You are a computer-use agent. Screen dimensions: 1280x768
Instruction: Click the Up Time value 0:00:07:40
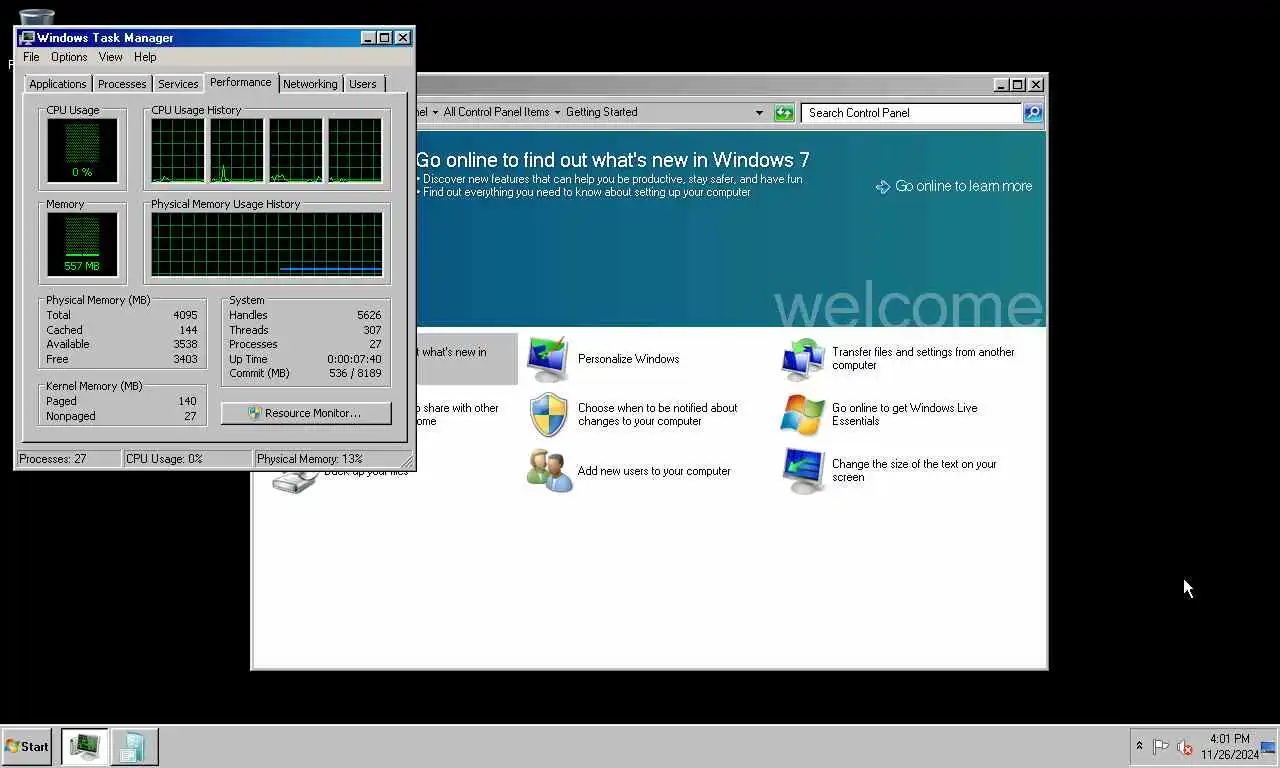[x=354, y=359]
